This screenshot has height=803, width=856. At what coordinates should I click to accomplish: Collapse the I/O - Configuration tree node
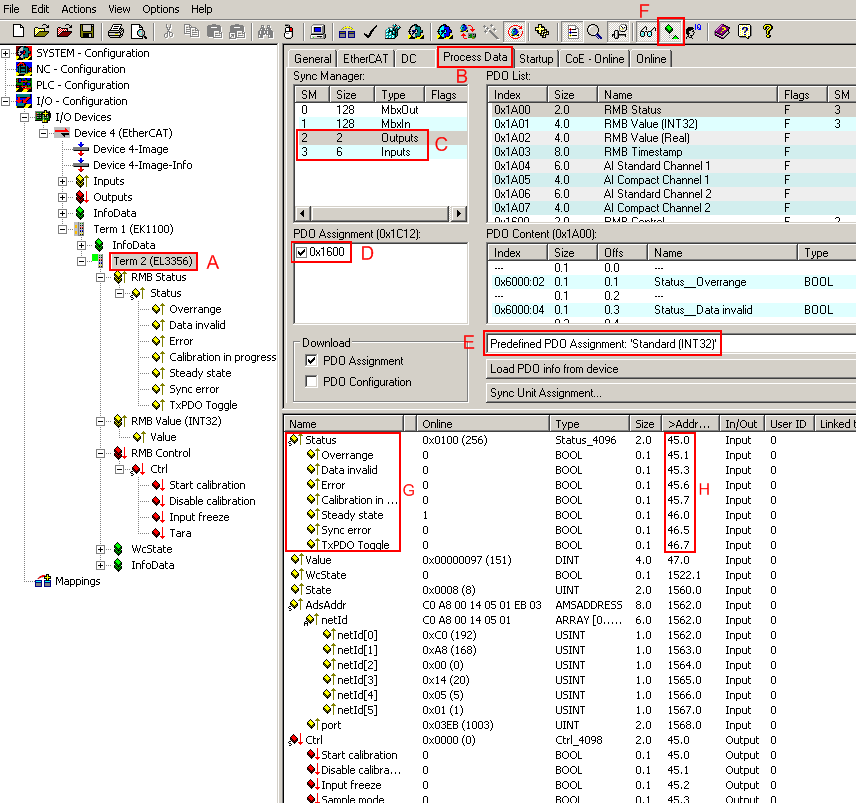5,101
